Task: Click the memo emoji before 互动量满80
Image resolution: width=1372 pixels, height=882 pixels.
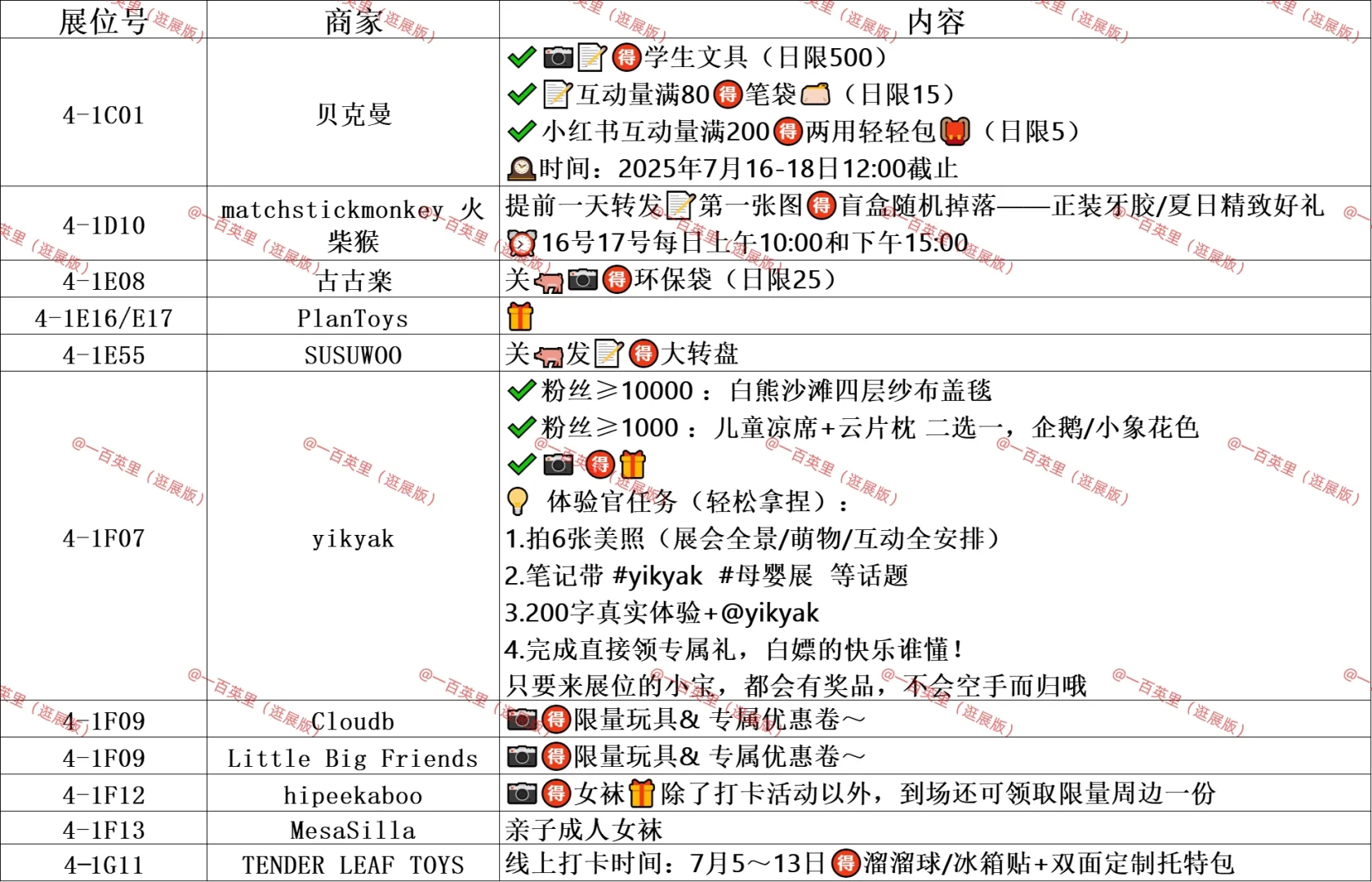Action: [558, 95]
